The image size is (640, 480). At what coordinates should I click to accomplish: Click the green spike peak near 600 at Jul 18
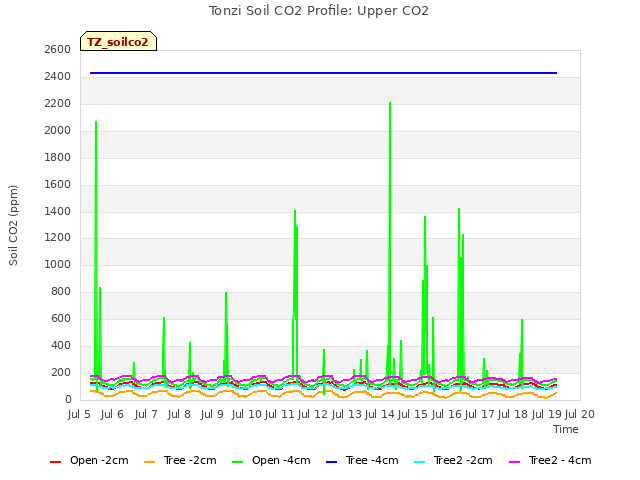coord(522,320)
